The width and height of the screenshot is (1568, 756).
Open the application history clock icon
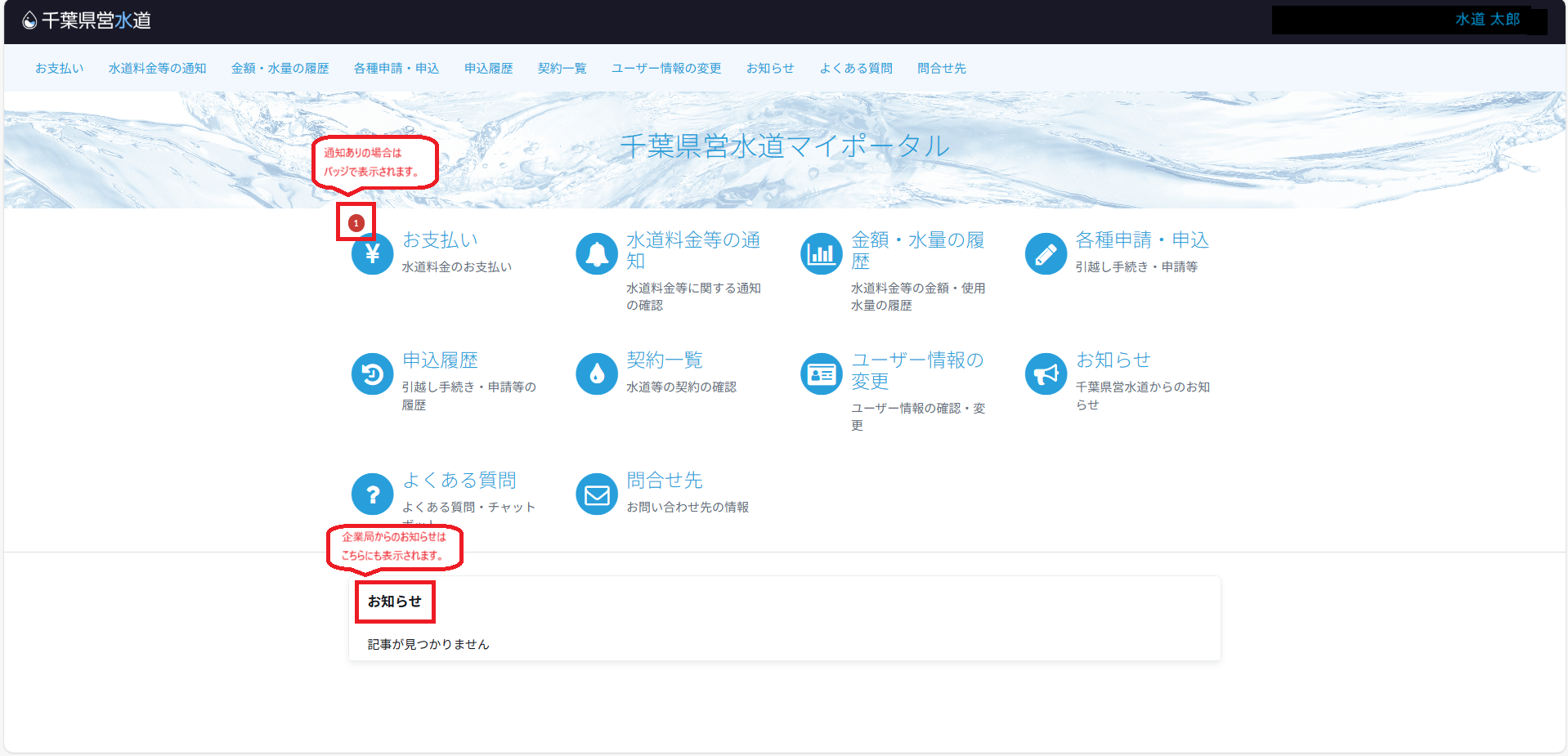[372, 374]
